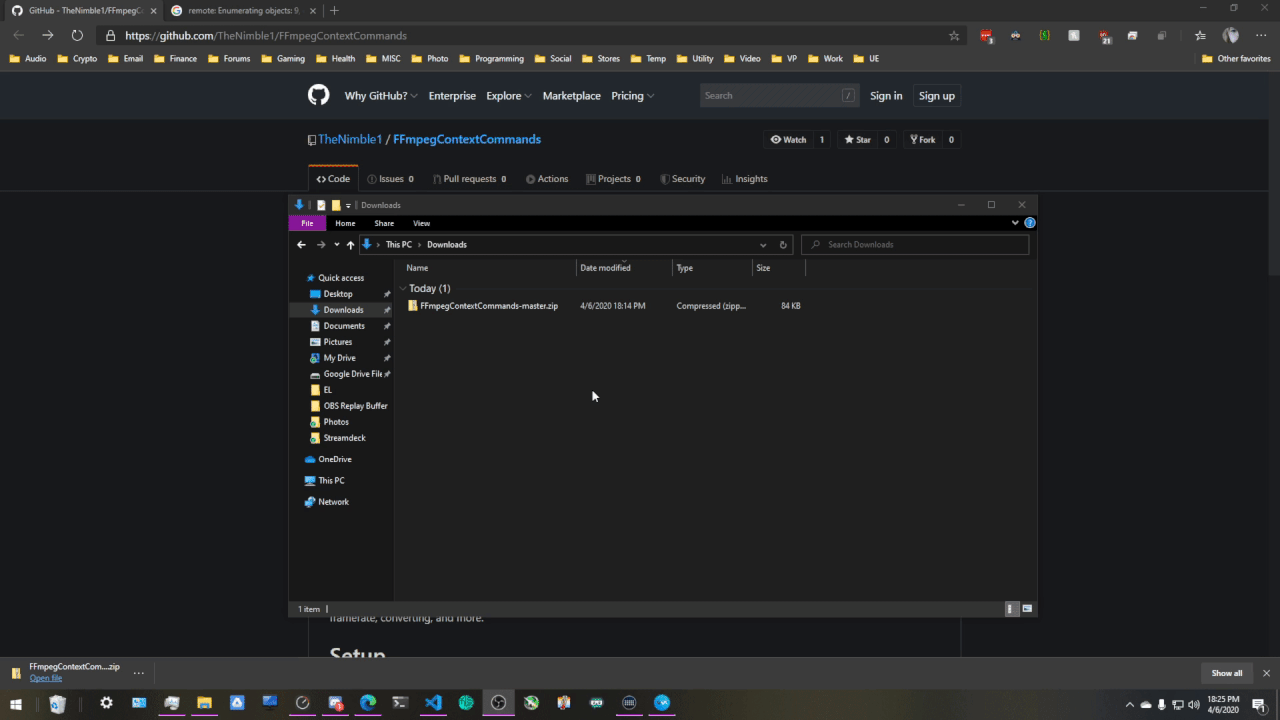1280x720 pixels.
Task: Click the Watch repository button
Action: 788,140
